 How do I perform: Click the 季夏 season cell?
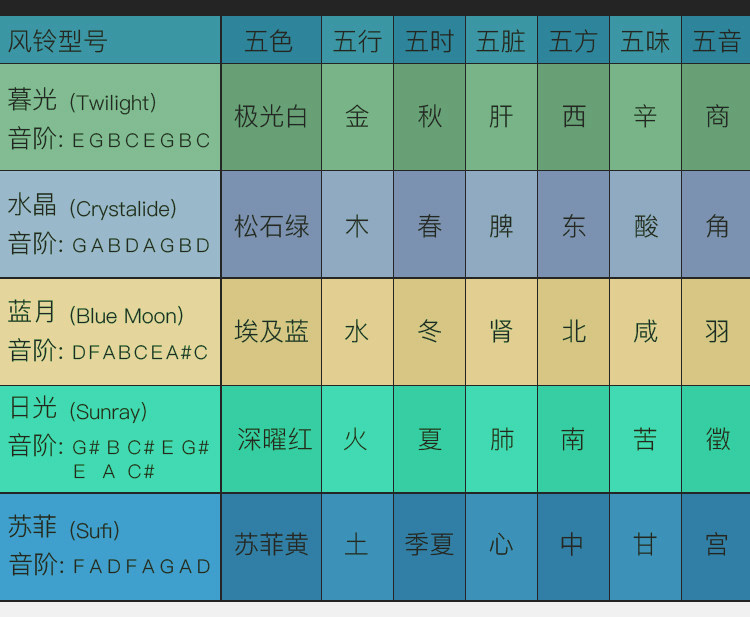tap(429, 544)
